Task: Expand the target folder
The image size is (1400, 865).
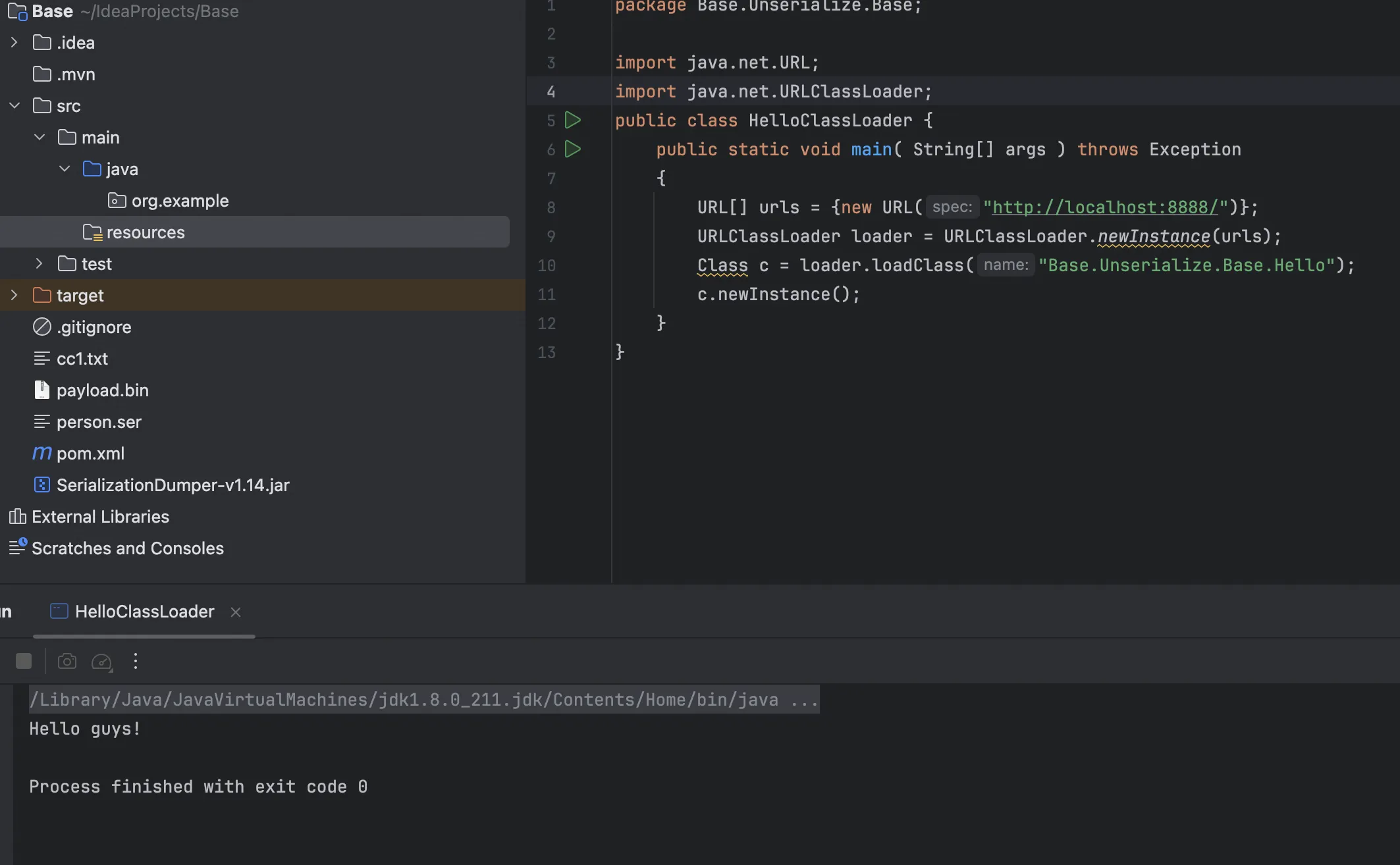Action: pyautogui.click(x=14, y=296)
